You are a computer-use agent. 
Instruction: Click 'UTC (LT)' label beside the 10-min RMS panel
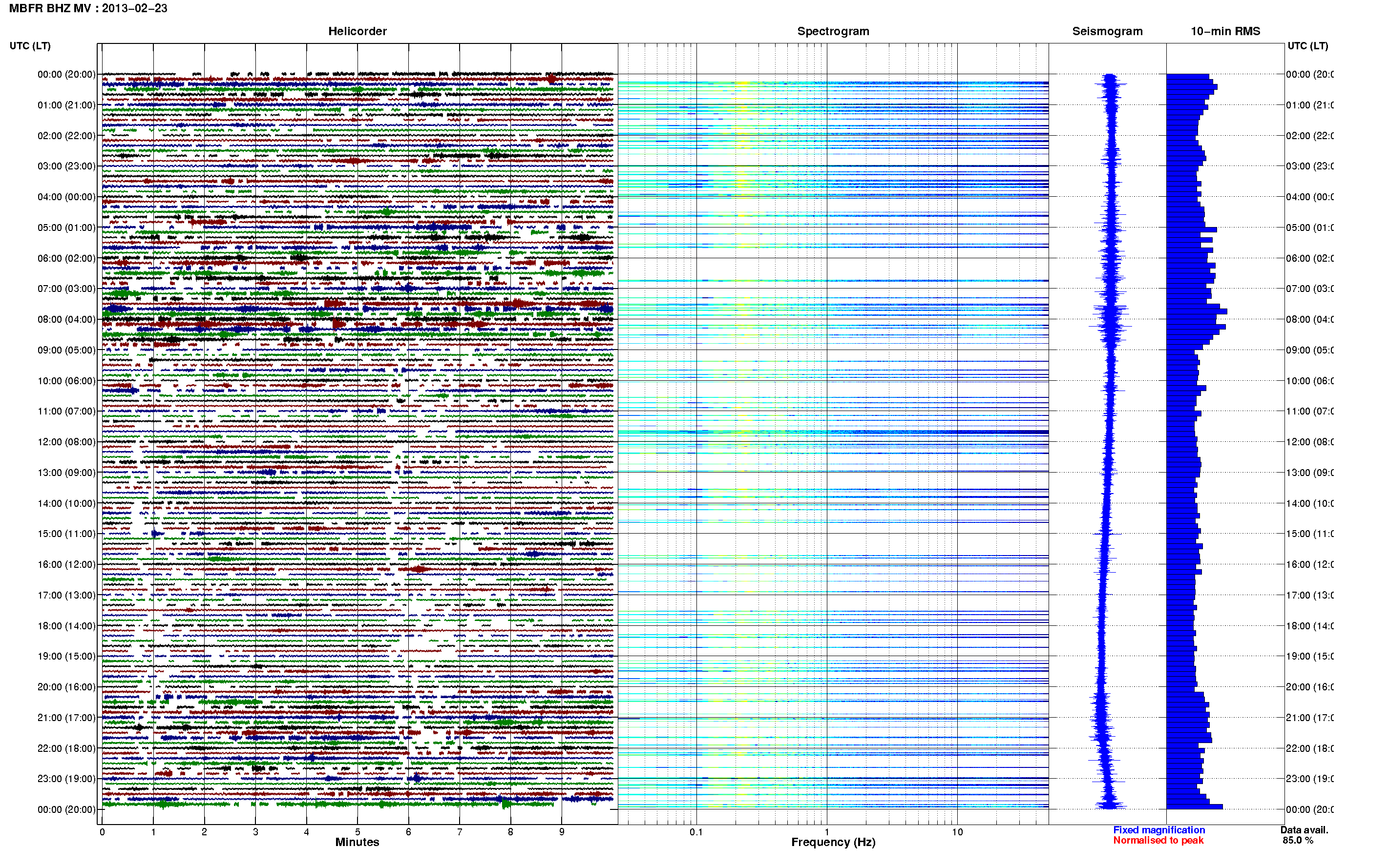click(x=1307, y=46)
